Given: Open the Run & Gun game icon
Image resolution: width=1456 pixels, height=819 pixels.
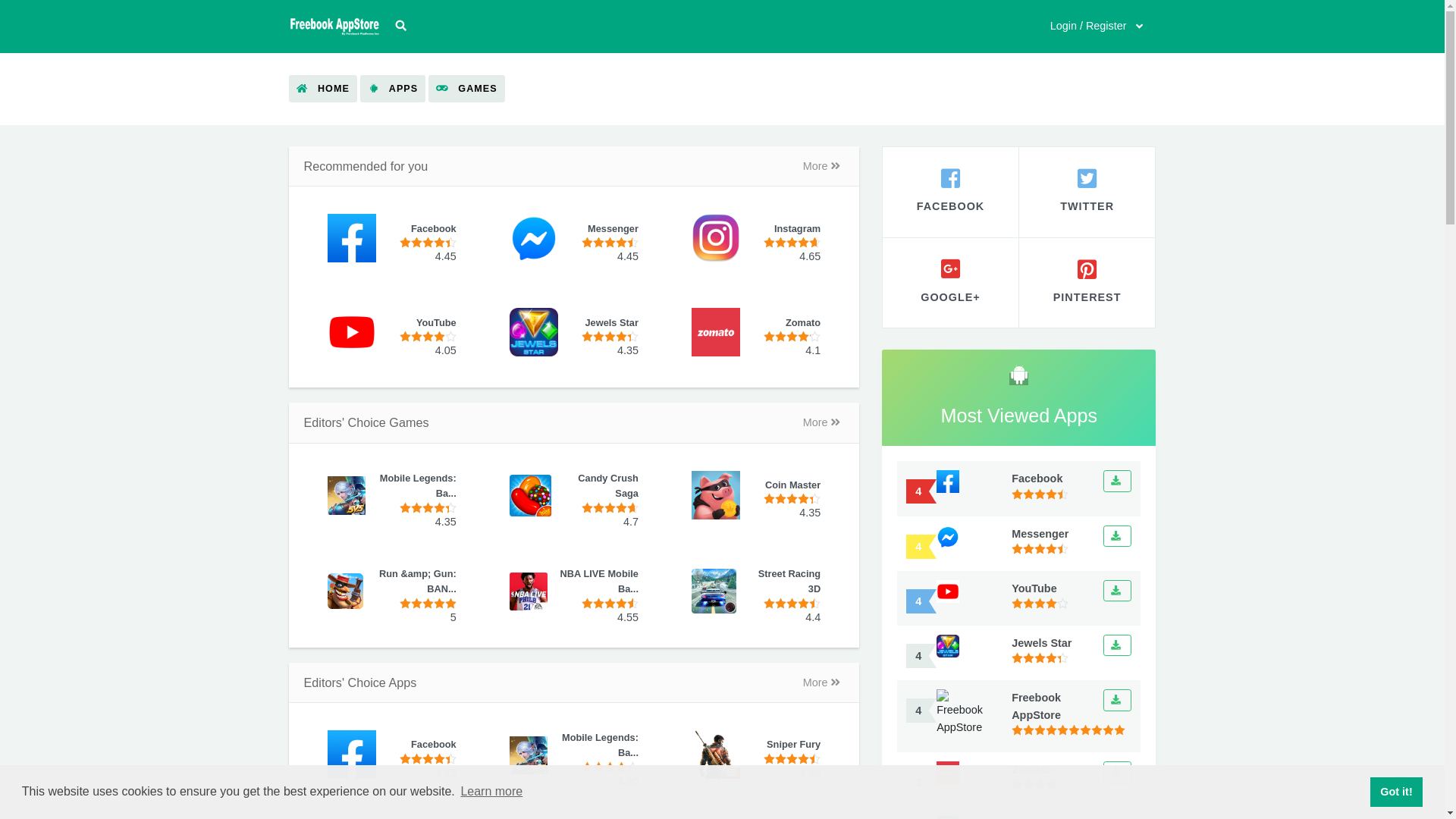Looking at the screenshot, I should [346, 591].
